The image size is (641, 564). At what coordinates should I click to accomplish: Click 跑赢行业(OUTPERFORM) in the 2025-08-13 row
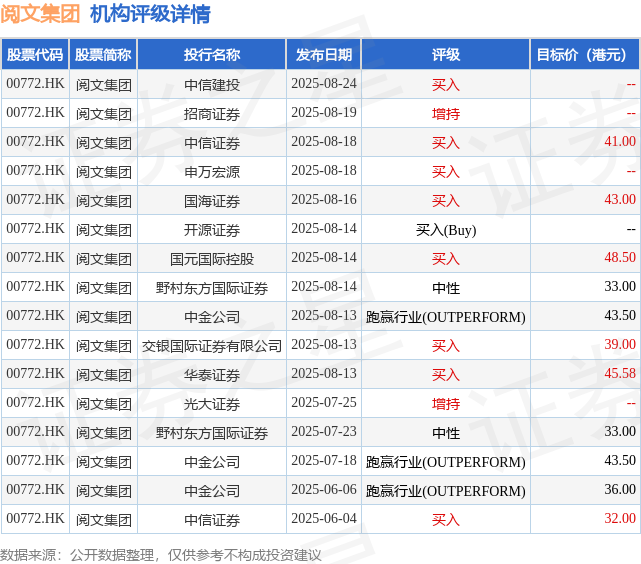pyautogui.click(x=446, y=317)
